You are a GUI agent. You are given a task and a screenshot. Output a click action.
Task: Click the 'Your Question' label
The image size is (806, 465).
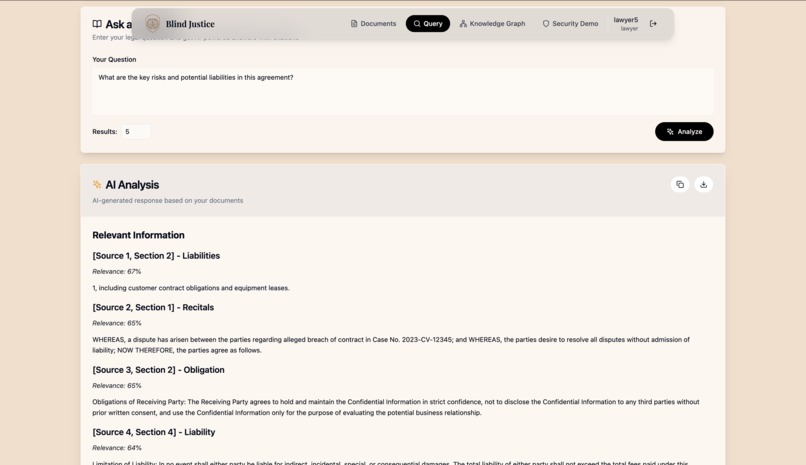(x=114, y=60)
